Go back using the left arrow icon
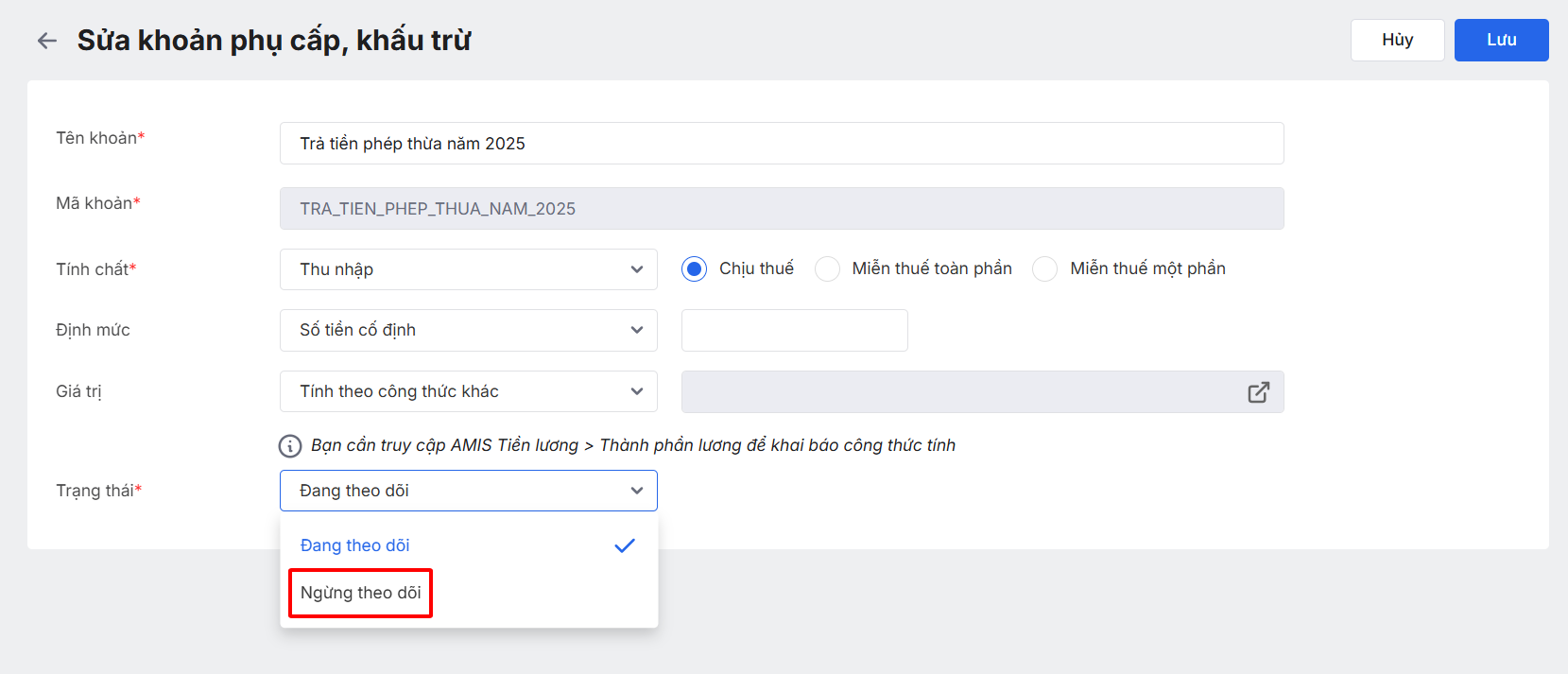The height and width of the screenshot is (674, 1568). click(46, 41)
